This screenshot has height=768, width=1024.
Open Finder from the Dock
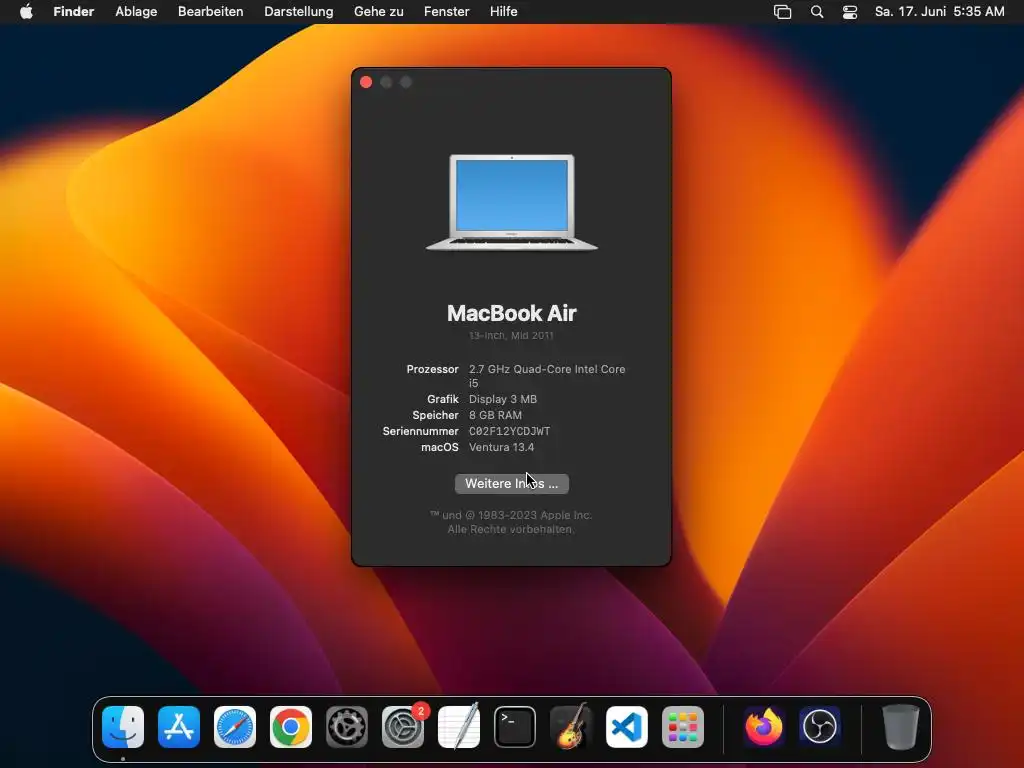pyautogui.click(x=123, y=727)
